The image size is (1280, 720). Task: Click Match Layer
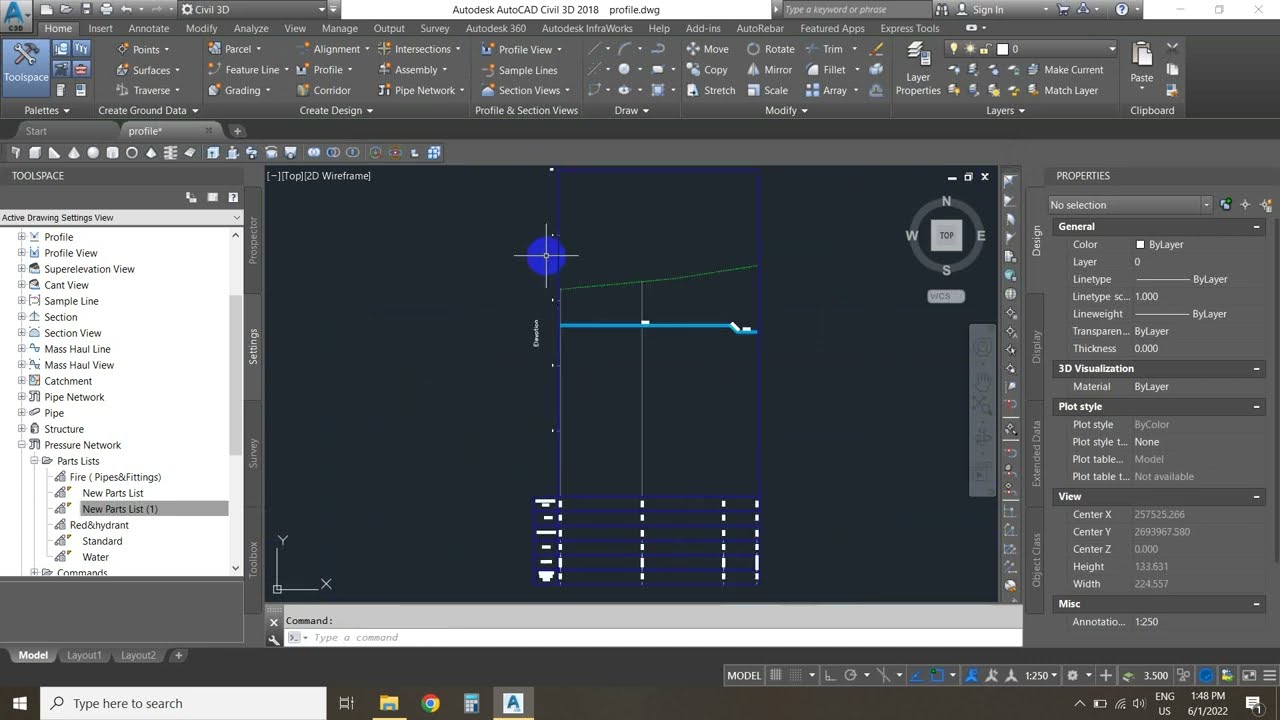[1061, 90]
